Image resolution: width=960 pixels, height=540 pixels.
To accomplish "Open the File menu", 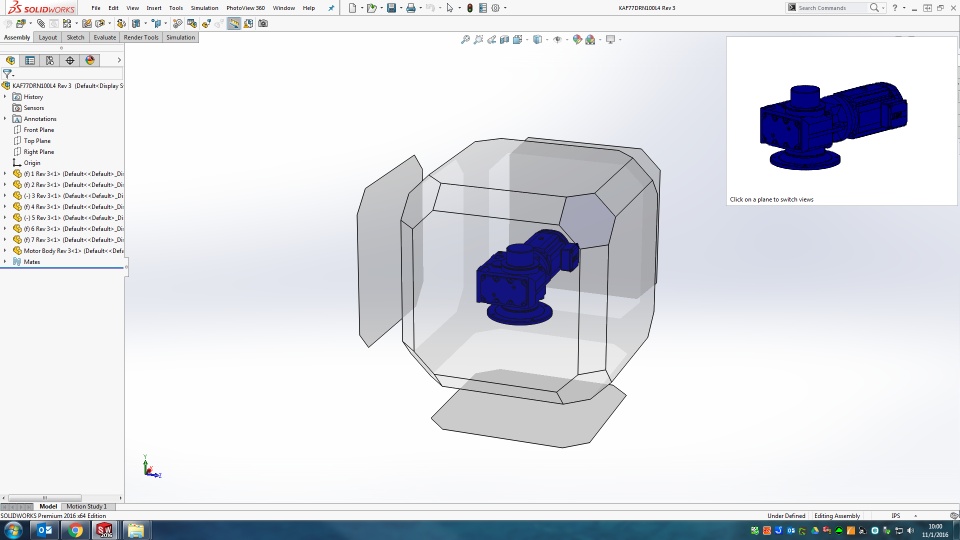I will click(x=96, y=8).
